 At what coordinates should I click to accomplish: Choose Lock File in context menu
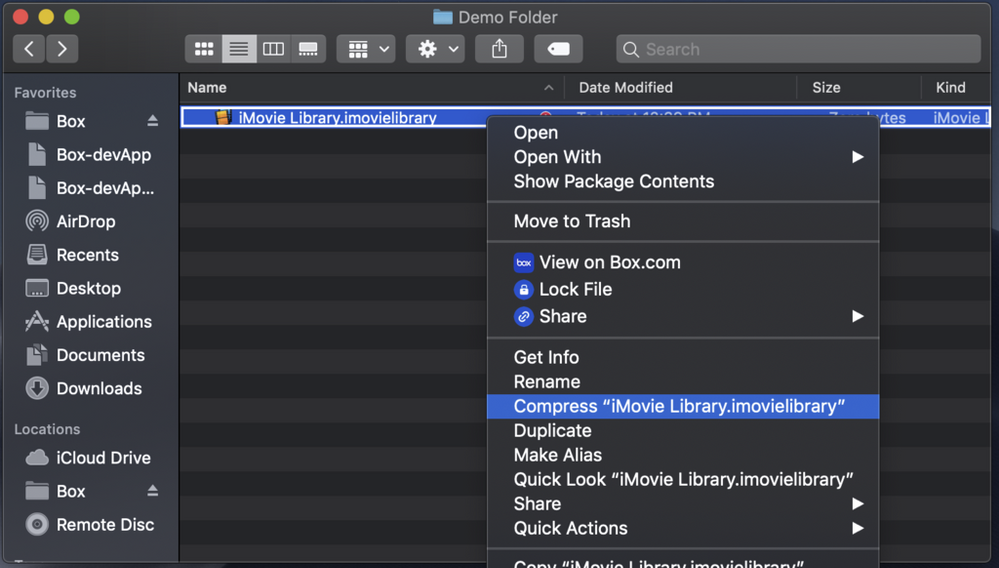coord(683,289)
